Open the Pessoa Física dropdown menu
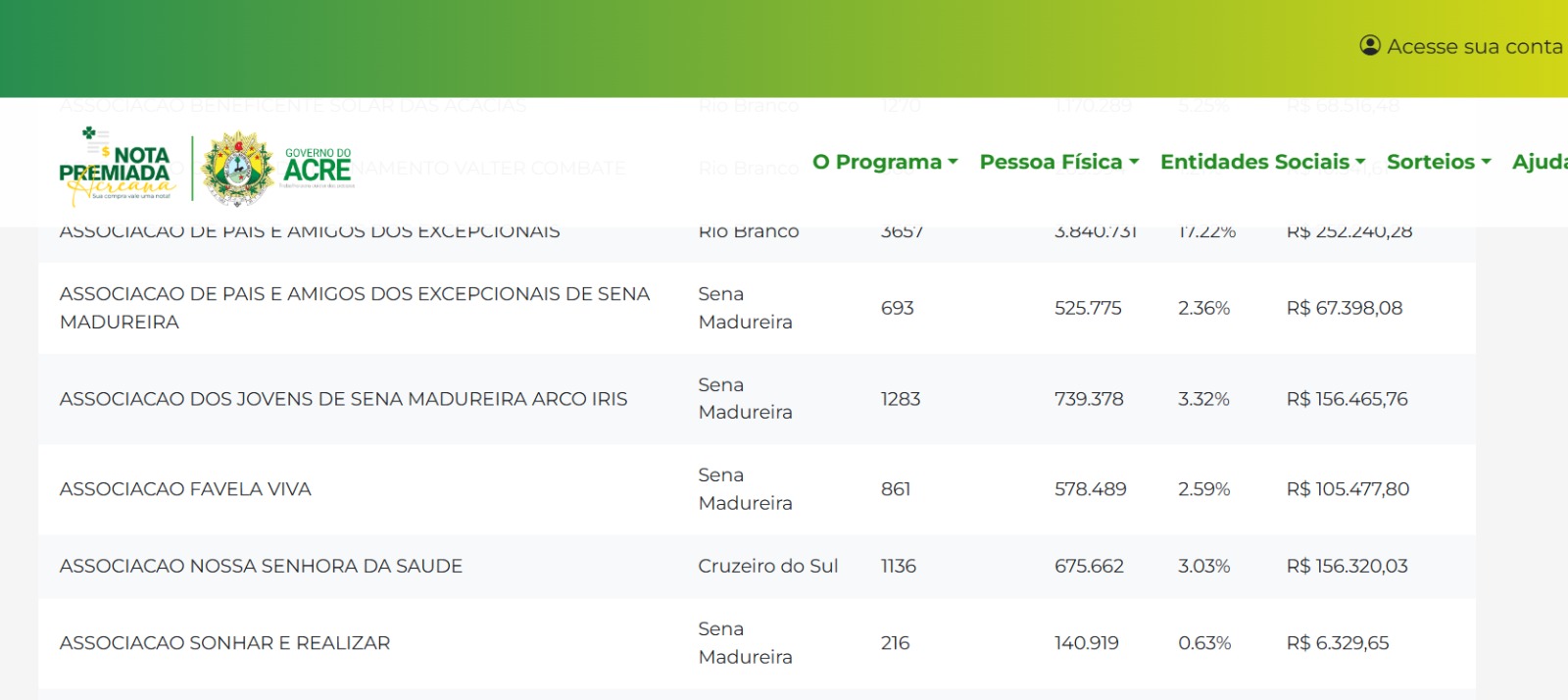Image resolution: width=1568 pixels, height=700 pixels. click(1058, 162)
